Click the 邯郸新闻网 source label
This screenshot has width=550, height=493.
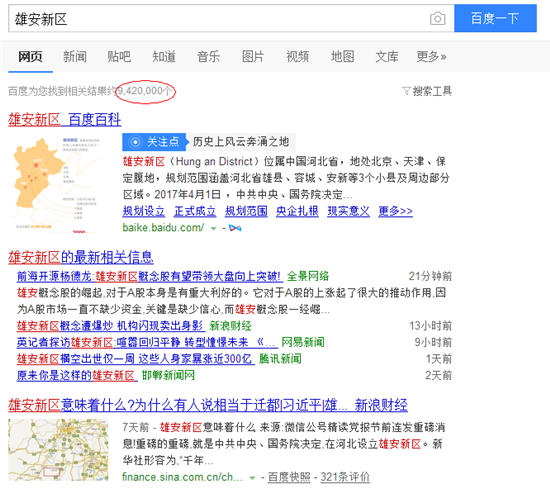168,375
